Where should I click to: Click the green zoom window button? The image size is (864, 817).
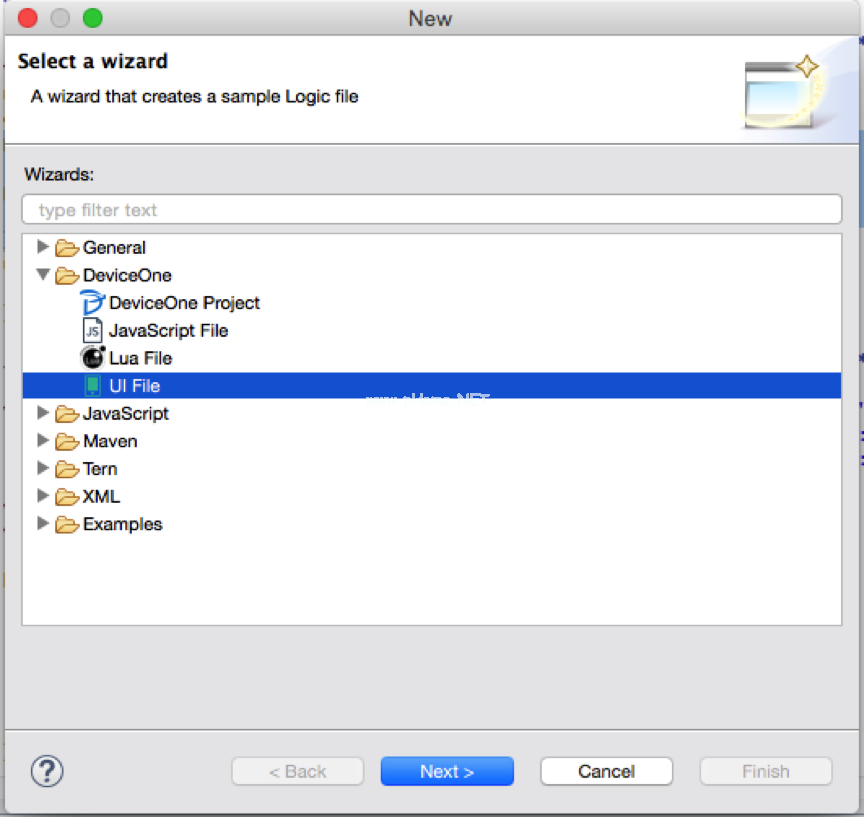(92, 18)
